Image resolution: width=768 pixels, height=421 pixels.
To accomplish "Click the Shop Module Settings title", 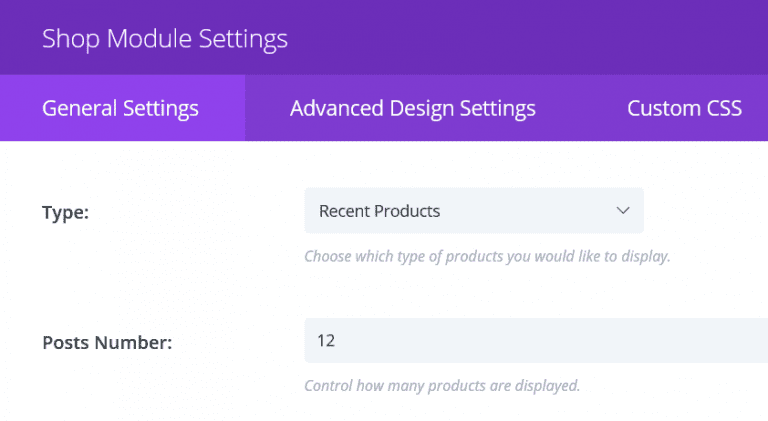I will pyautogui.click(x=165, y=39).
